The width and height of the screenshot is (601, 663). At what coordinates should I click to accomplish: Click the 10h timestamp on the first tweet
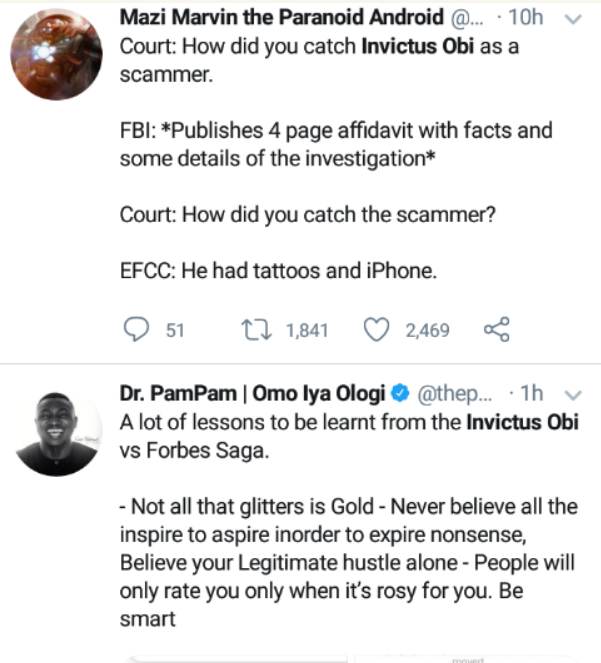pyautogui.click(x=526, y=17)
